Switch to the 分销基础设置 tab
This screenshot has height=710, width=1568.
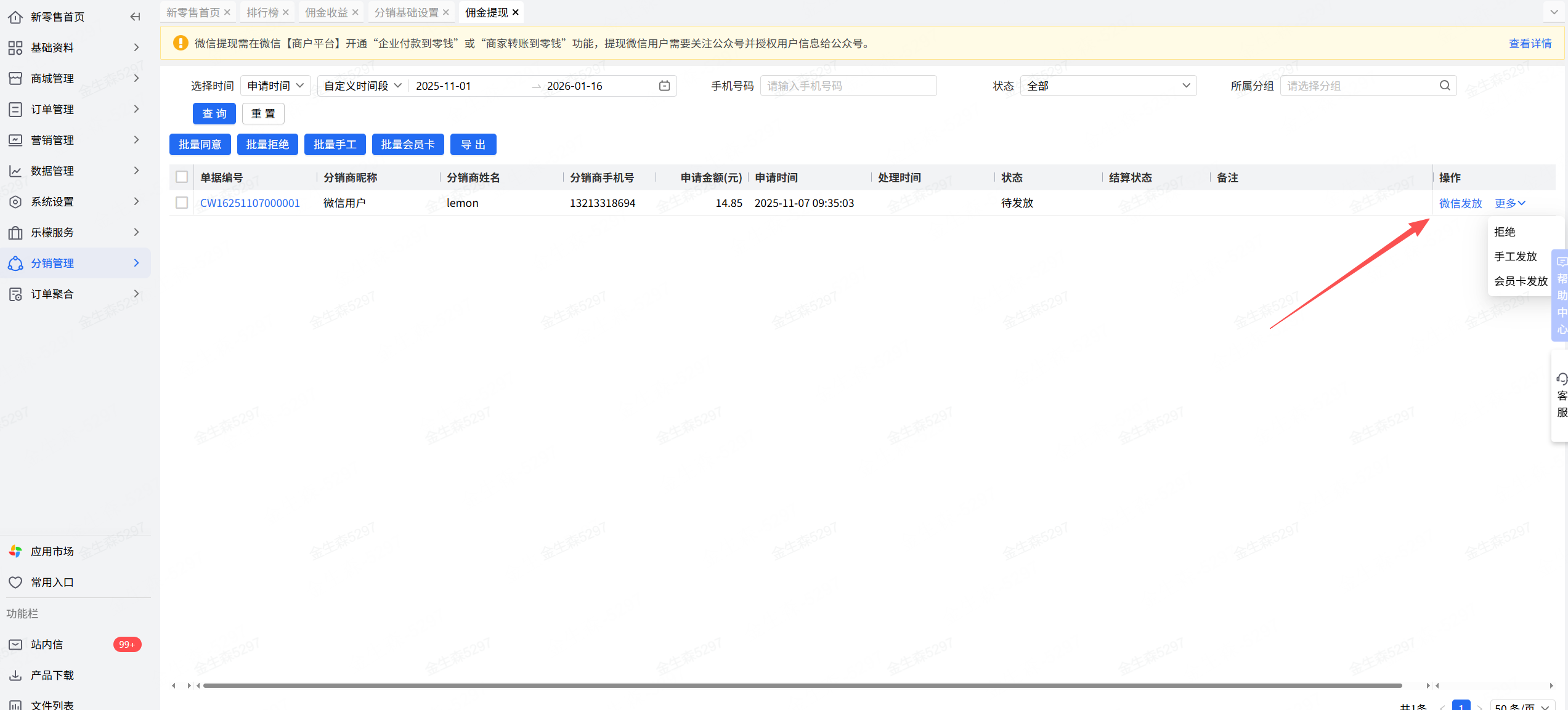[406, 12]
